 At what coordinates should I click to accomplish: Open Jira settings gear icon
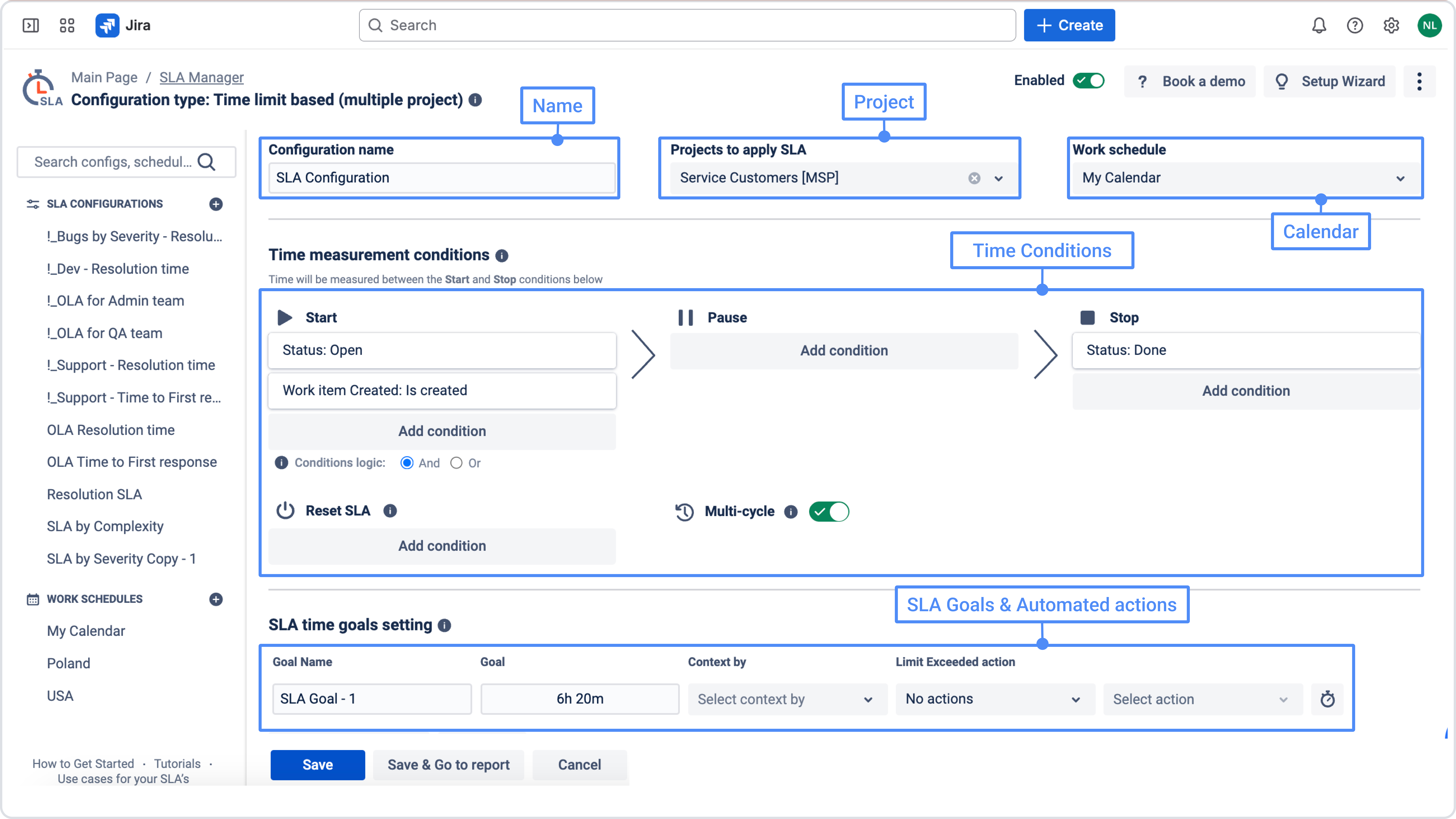pos(1391,25)
